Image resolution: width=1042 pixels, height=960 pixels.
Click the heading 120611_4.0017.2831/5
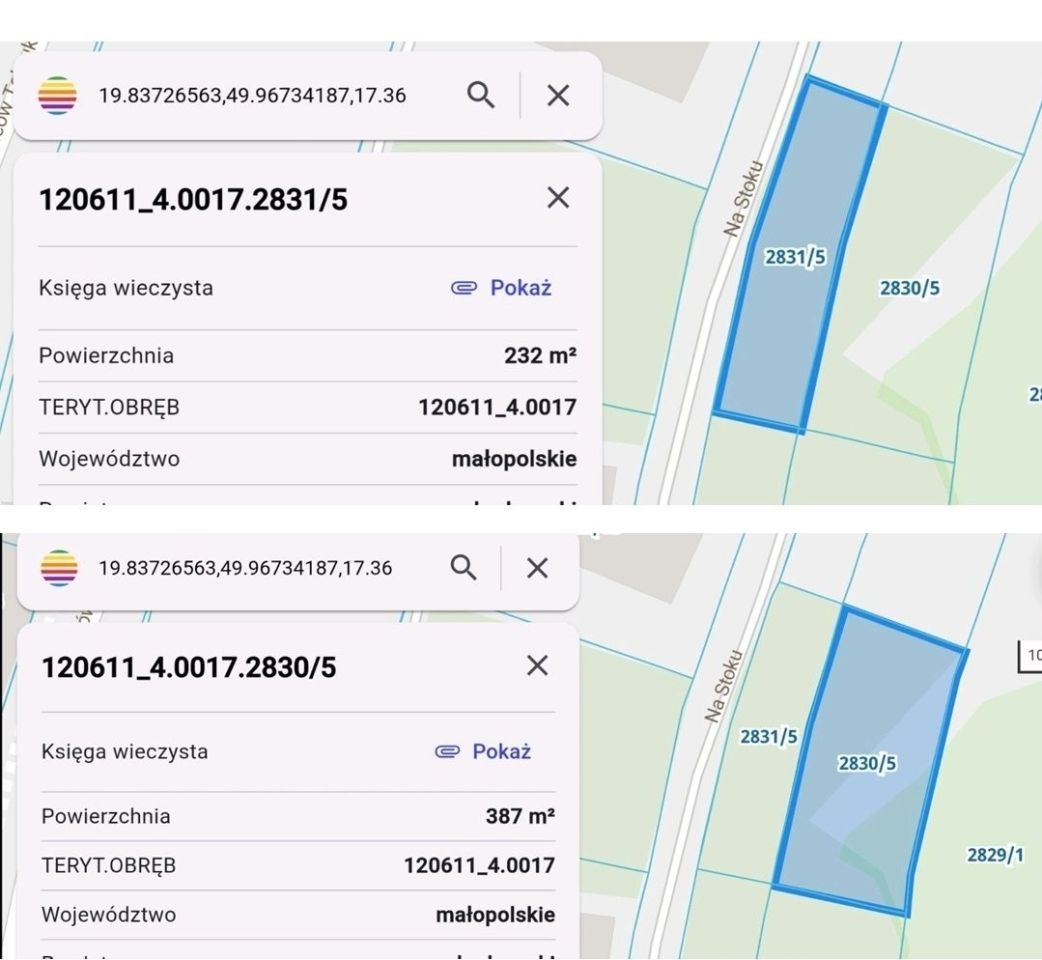coord(193,199)
